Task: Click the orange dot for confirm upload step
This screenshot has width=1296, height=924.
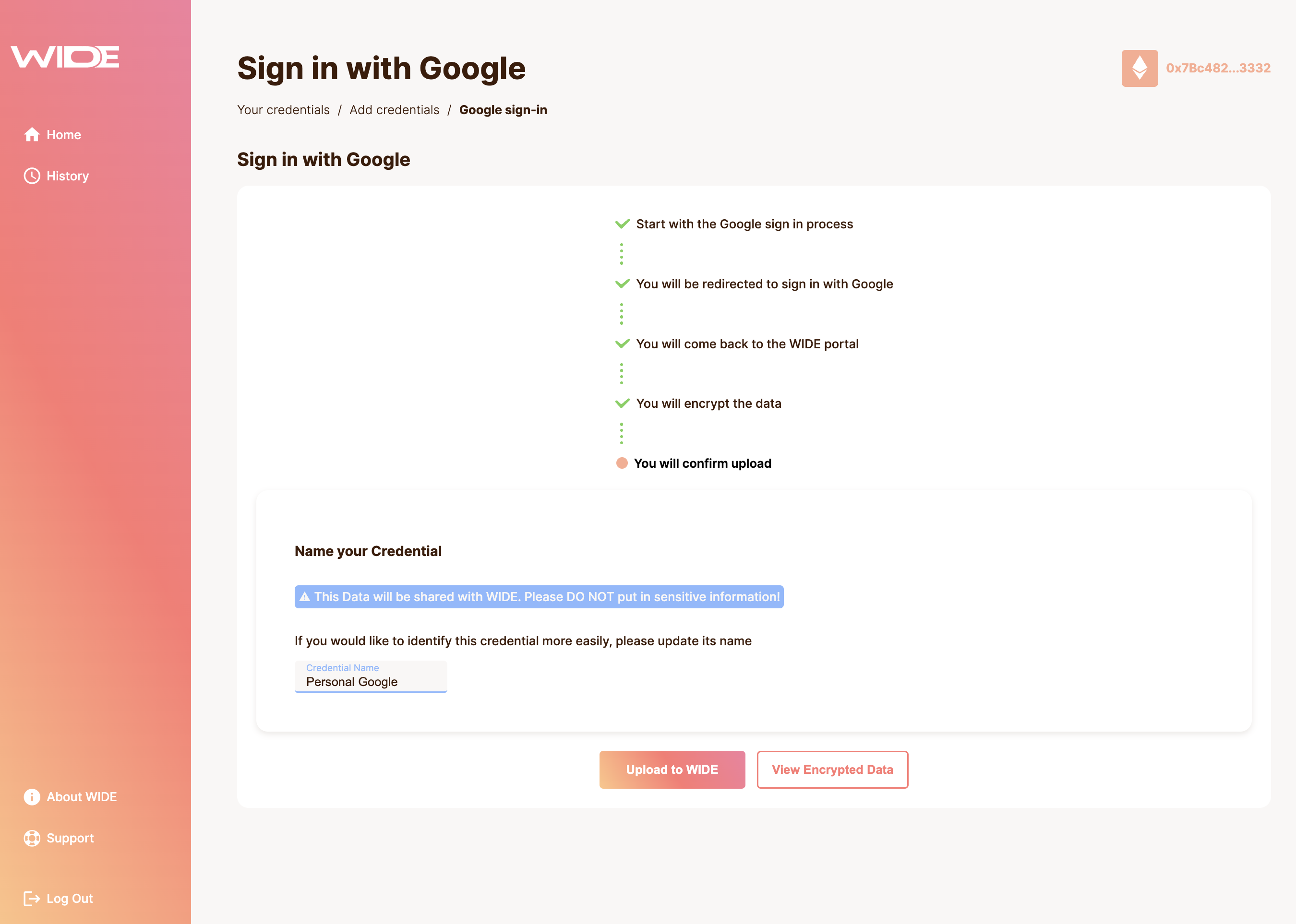Action: click(x=622, y=463)
